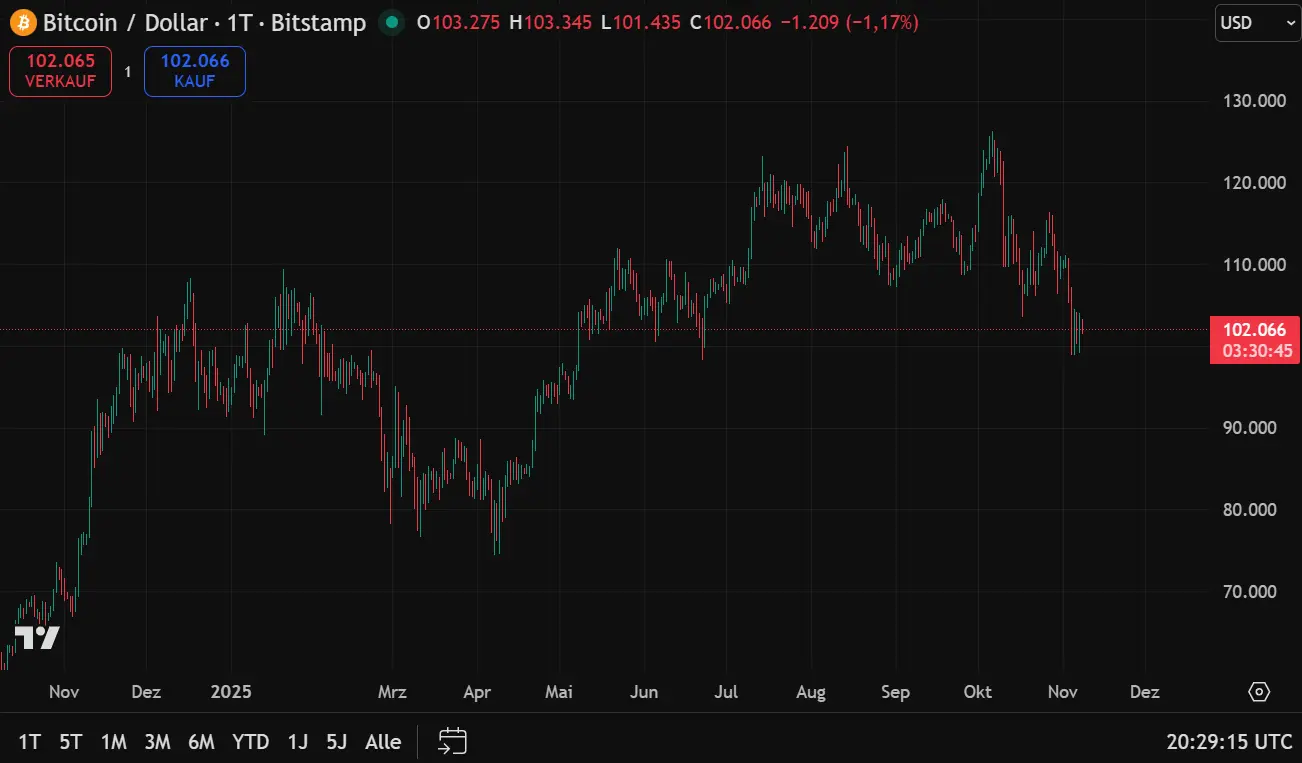Open the USD currency dropdown

click(x=1257, y=22)
